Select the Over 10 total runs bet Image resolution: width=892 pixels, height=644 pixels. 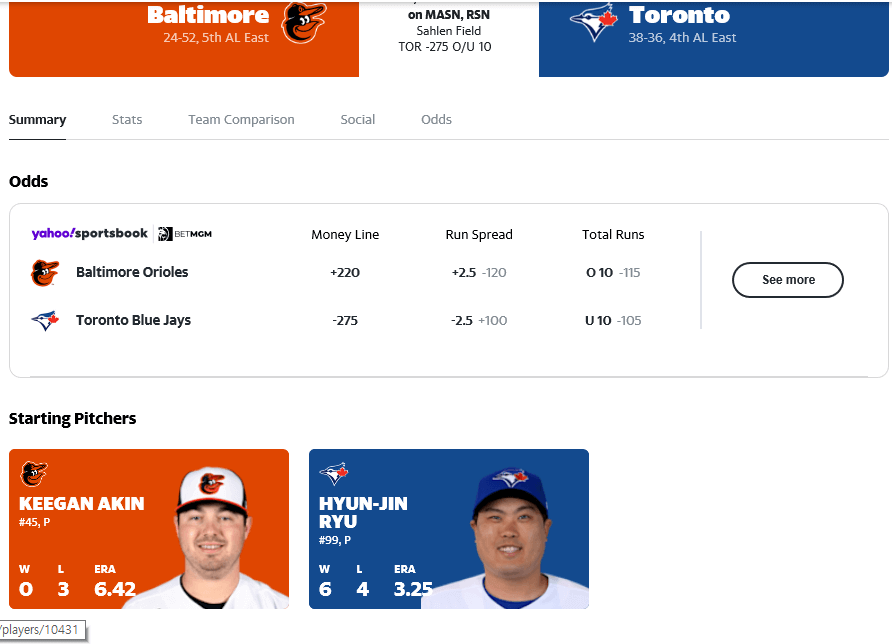(613, 273)
